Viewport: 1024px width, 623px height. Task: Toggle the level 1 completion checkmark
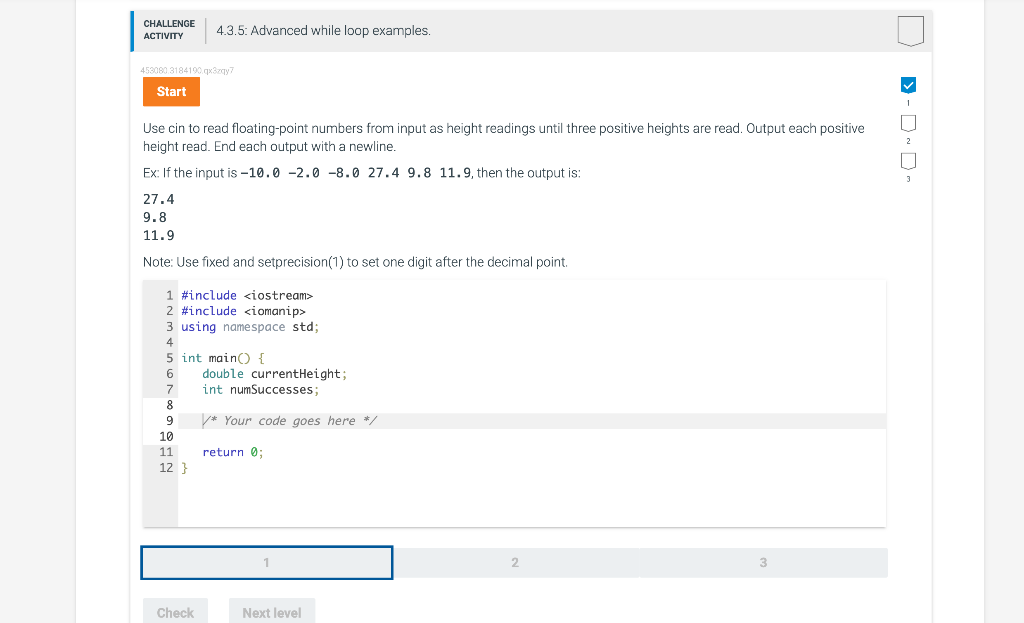tap(908, 85)
